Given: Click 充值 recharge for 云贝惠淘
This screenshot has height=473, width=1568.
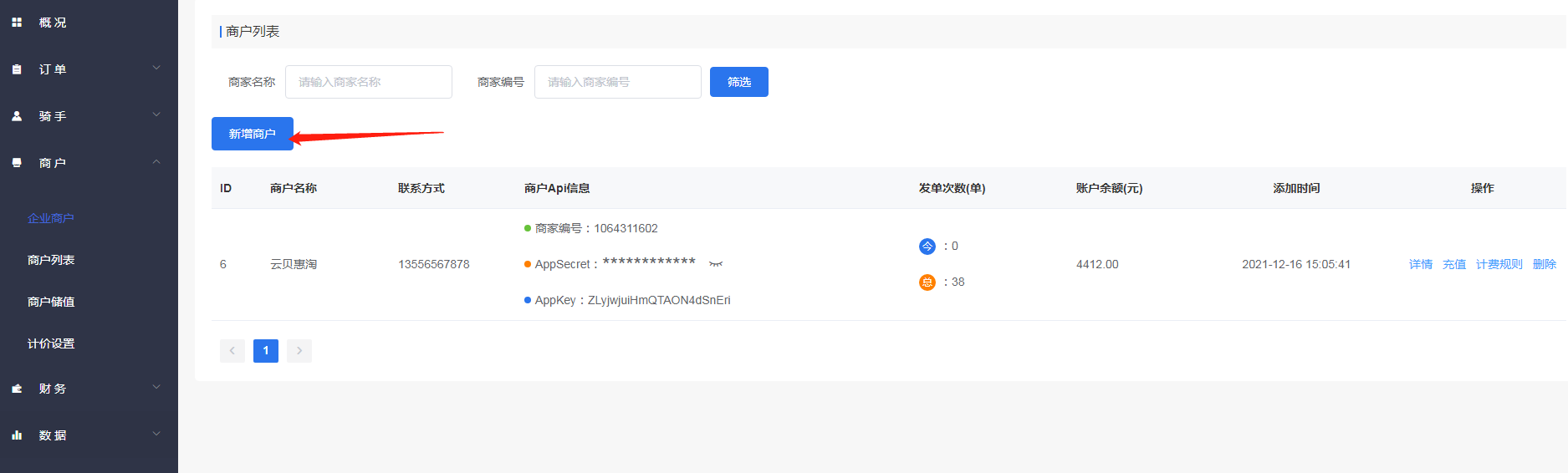Looking at the screenshot, I should [x=1454, y=264].
